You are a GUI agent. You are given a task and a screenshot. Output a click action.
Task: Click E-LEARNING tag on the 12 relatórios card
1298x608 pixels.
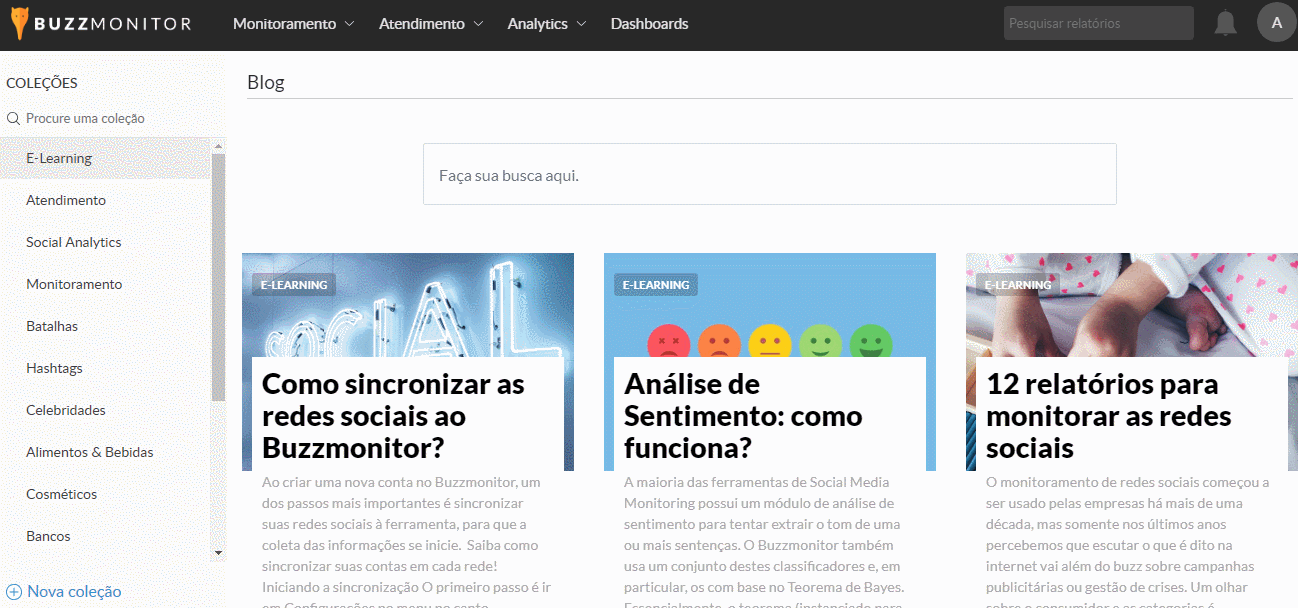click(x=1018, y=285)
